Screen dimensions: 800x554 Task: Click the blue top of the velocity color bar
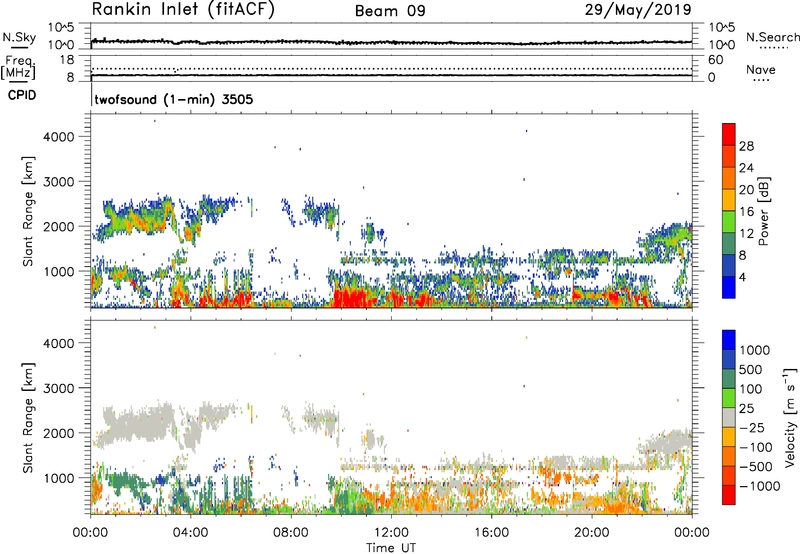[729, 339]
